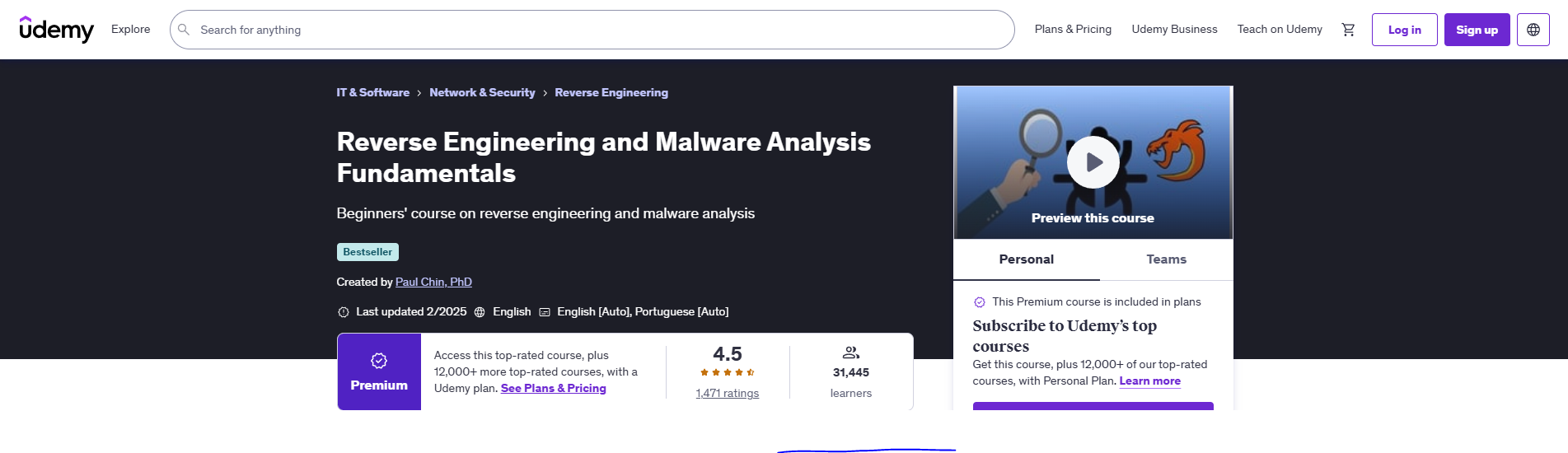
Task: Go to IT & Software breadcrumb
Action: point(372,92)
